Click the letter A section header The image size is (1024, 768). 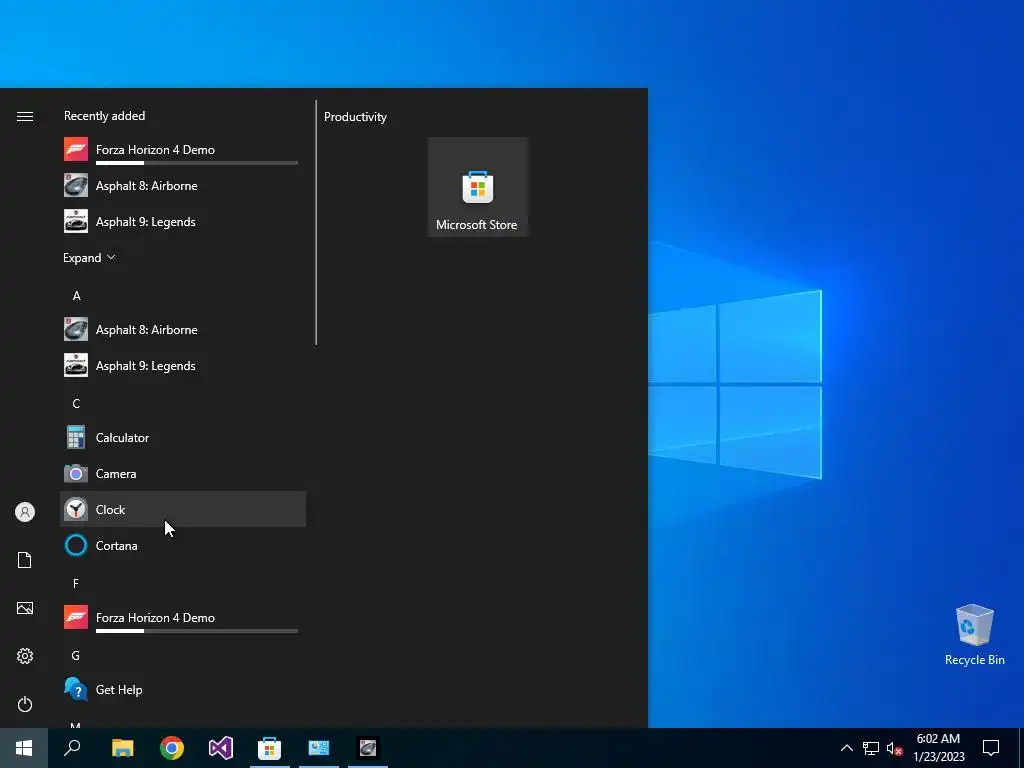coord(76,296)
